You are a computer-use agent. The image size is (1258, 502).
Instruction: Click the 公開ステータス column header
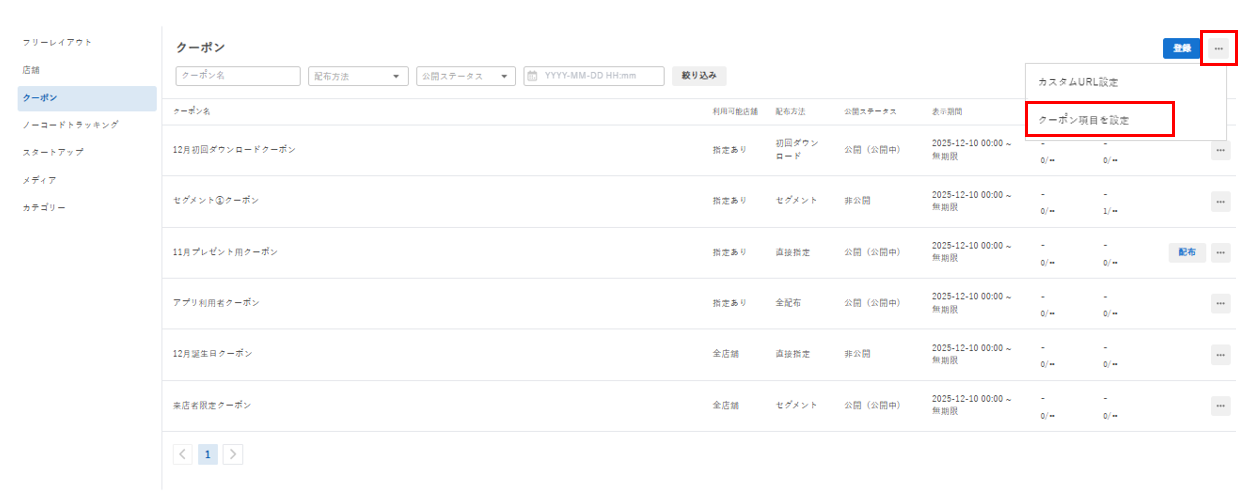click(870, 111)
